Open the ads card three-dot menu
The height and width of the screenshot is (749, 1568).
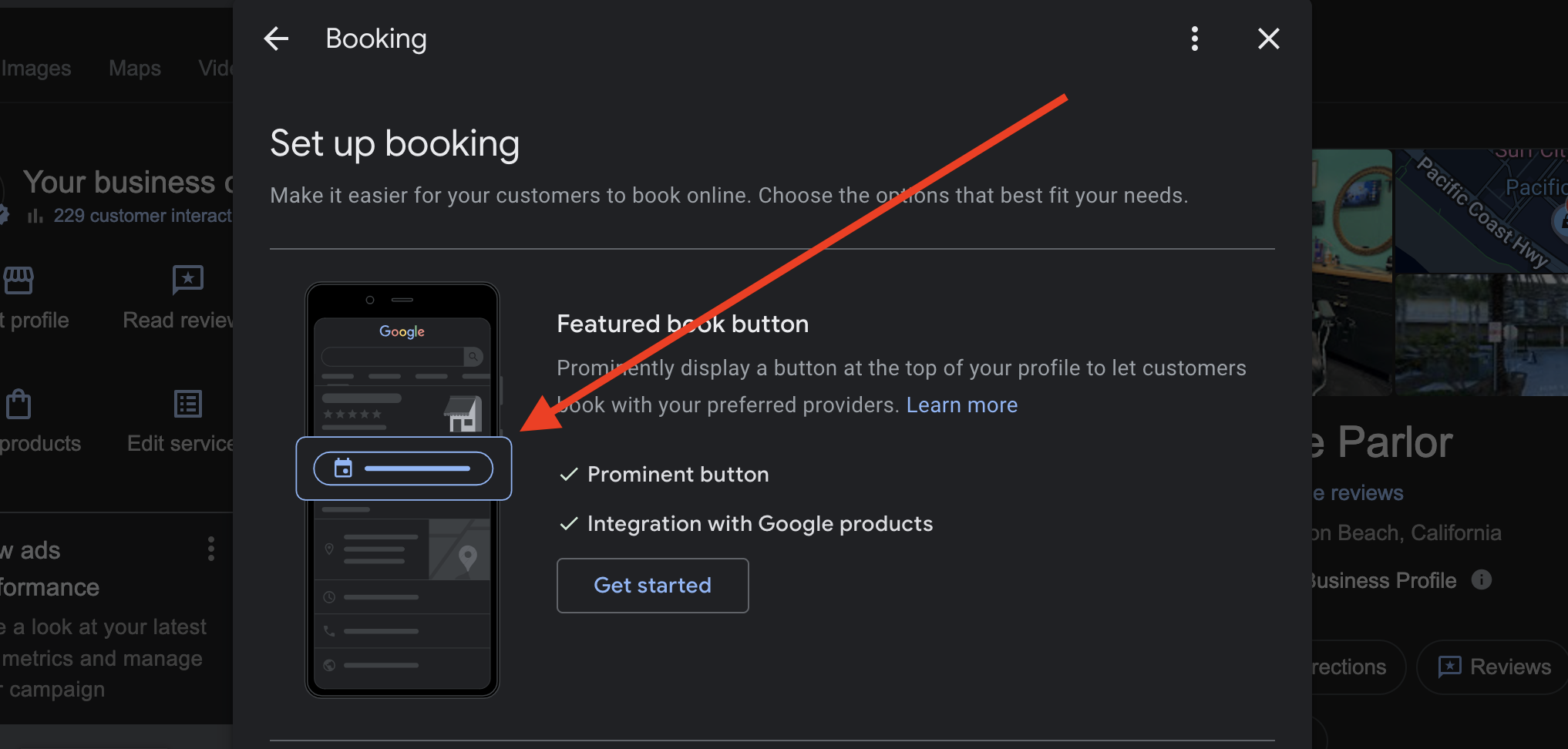(210, 549)
